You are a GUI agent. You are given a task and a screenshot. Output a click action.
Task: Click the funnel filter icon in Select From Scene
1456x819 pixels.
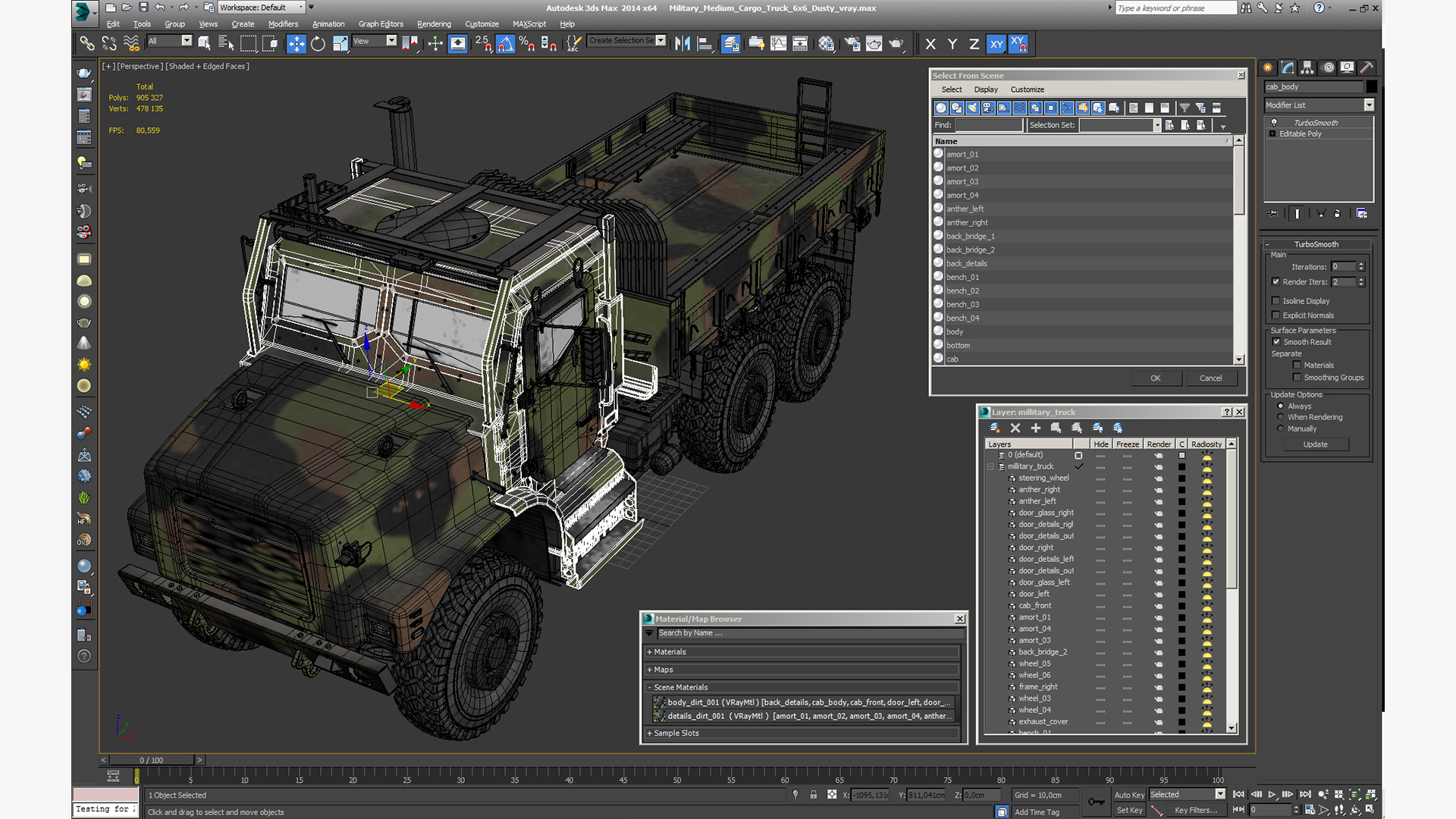(1185, 108)
